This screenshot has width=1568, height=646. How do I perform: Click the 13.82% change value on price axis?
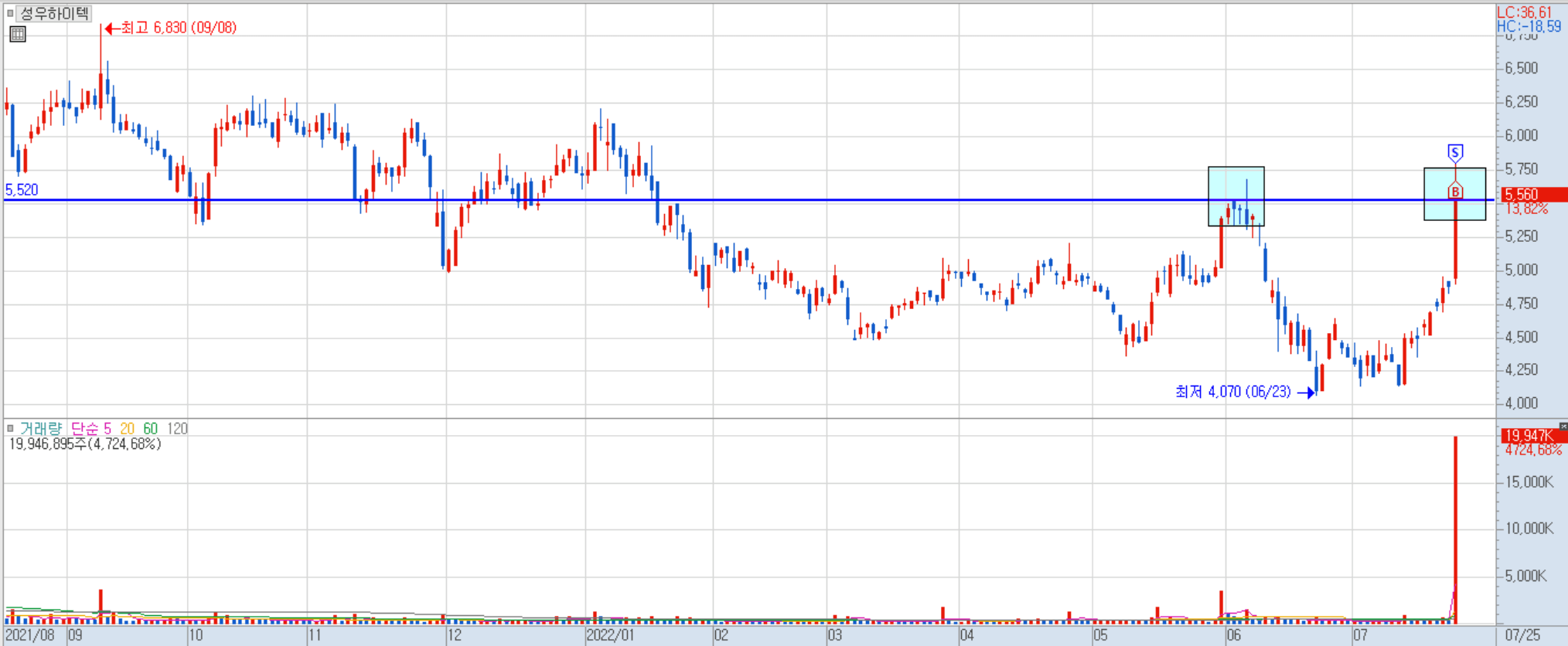(1526, 209)
